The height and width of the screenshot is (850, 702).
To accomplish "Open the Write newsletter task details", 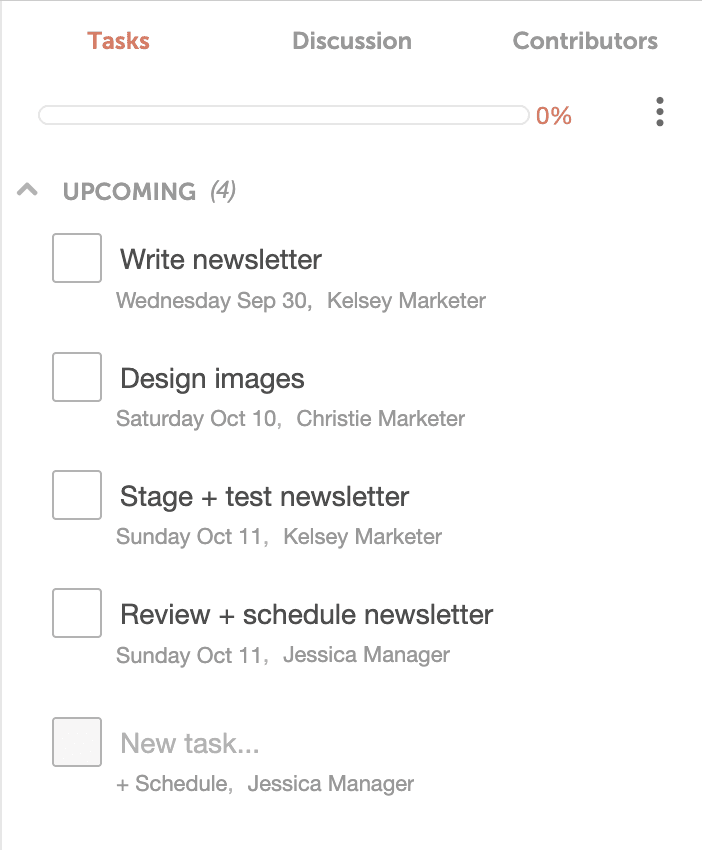I will pos(220,259).
